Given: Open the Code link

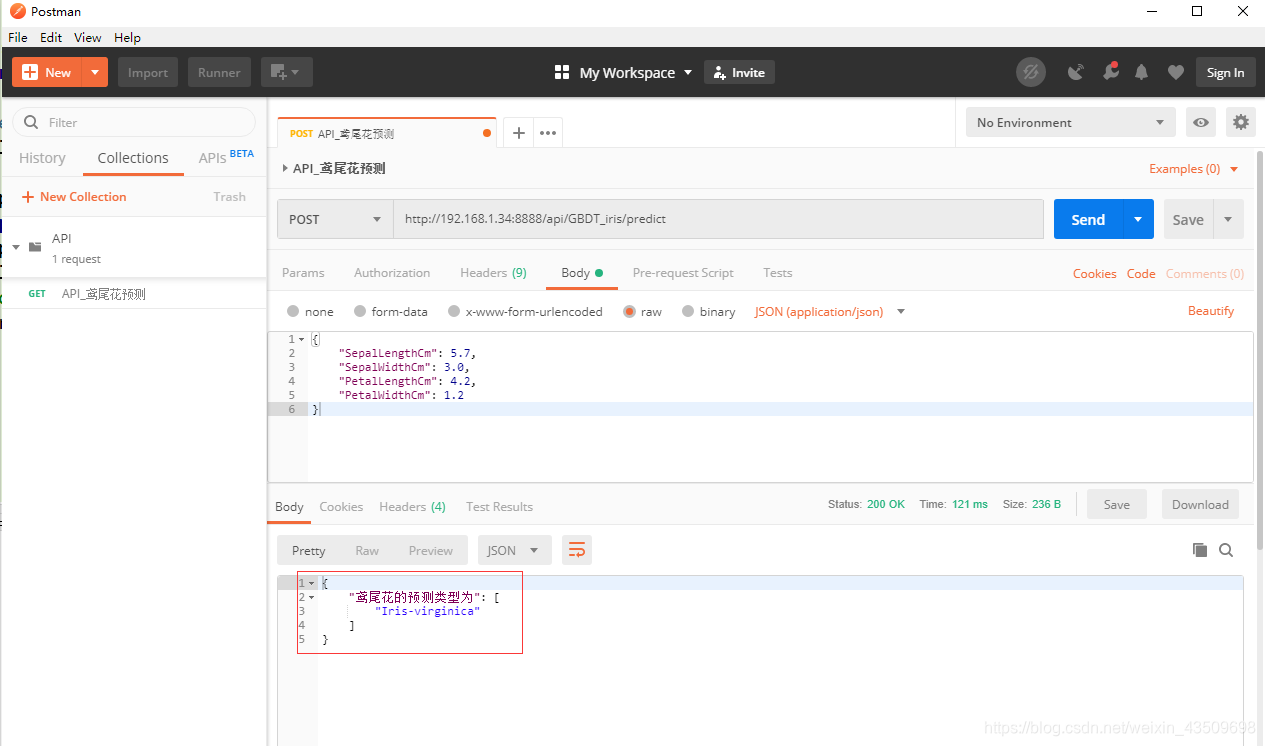Looking at the screenshot, I should pyautogui.click(x=1141, y=273).
